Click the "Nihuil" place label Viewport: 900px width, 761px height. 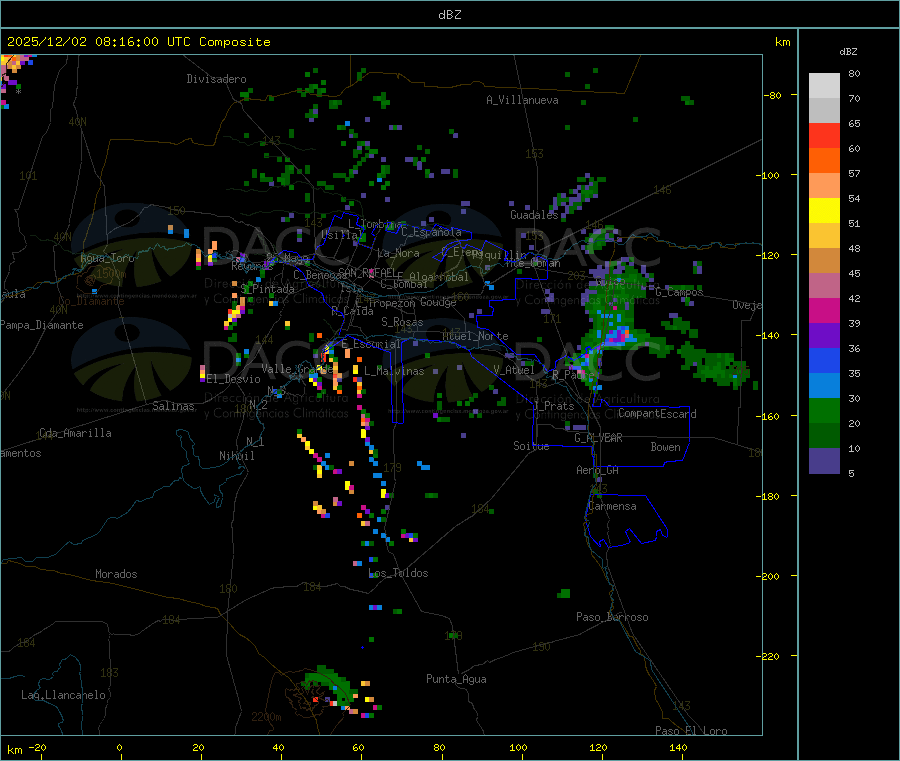coord(236,456)
